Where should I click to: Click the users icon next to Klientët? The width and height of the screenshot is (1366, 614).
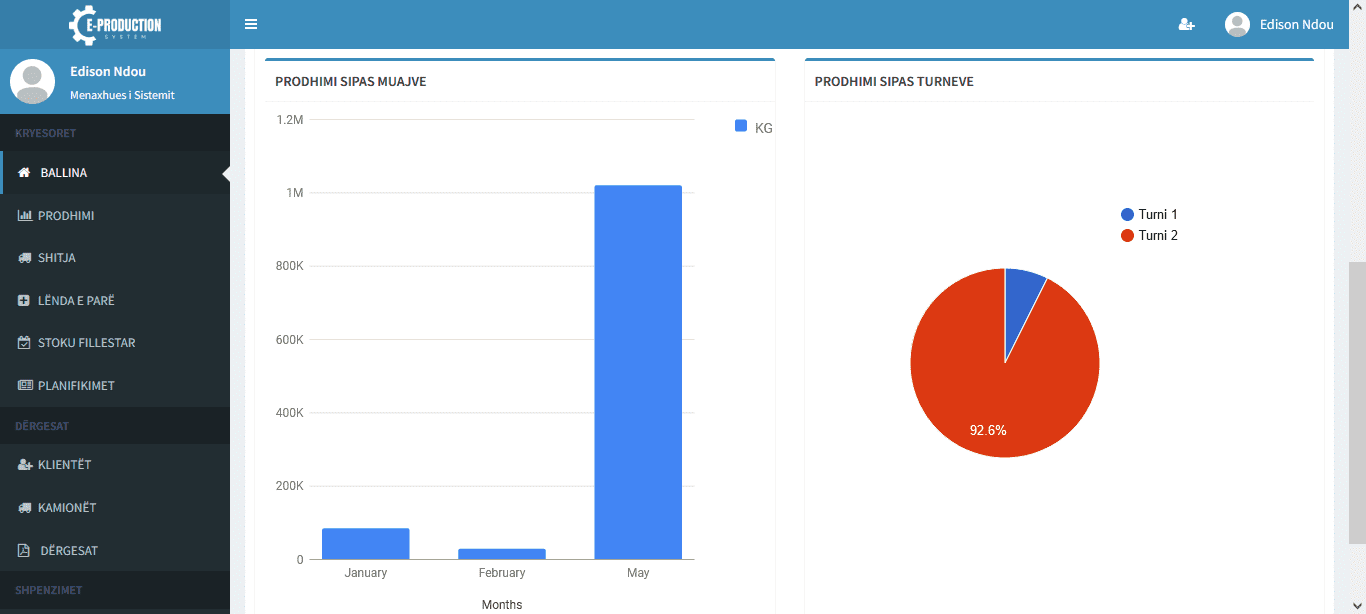tap(25, 465)
